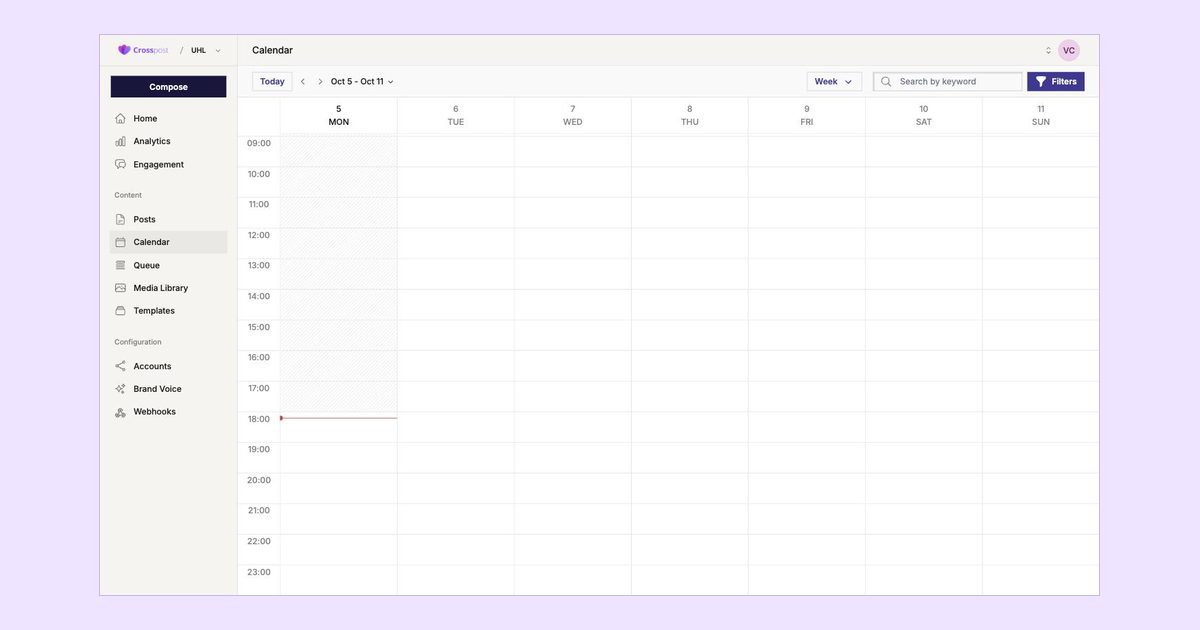Select the 11 SUN column header
Screen dimensions: 1200x630
(1041, 115)
